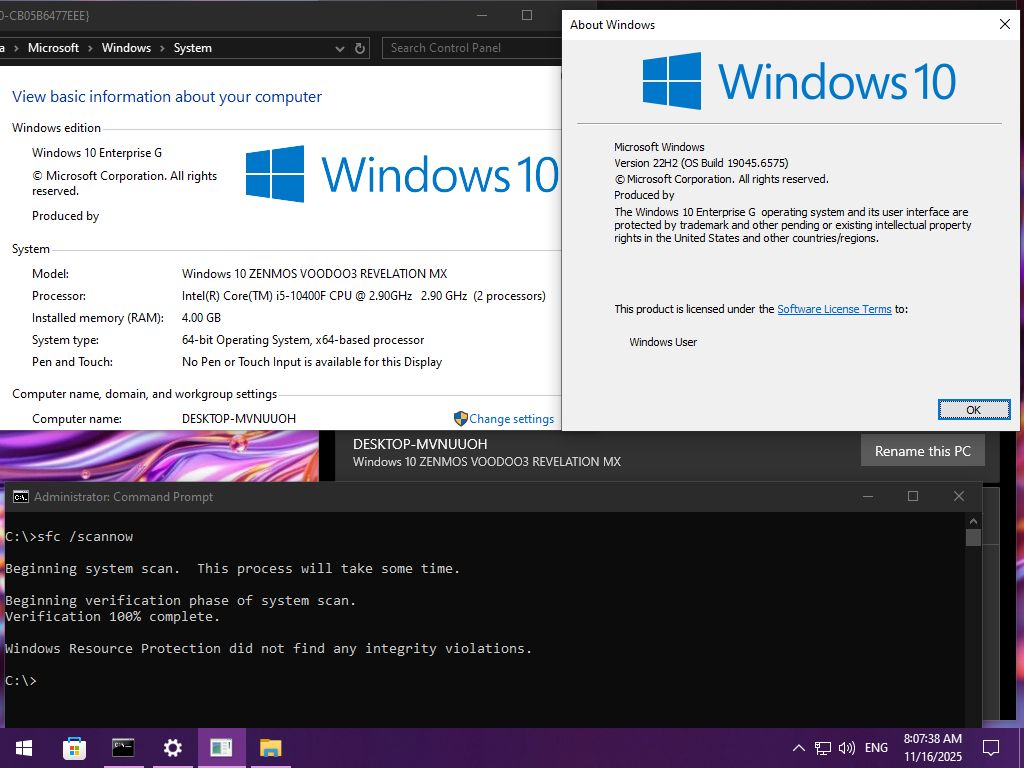Switch the ENG input language indicator
Screen dimensions: 1024x768
tap(876, 748)
